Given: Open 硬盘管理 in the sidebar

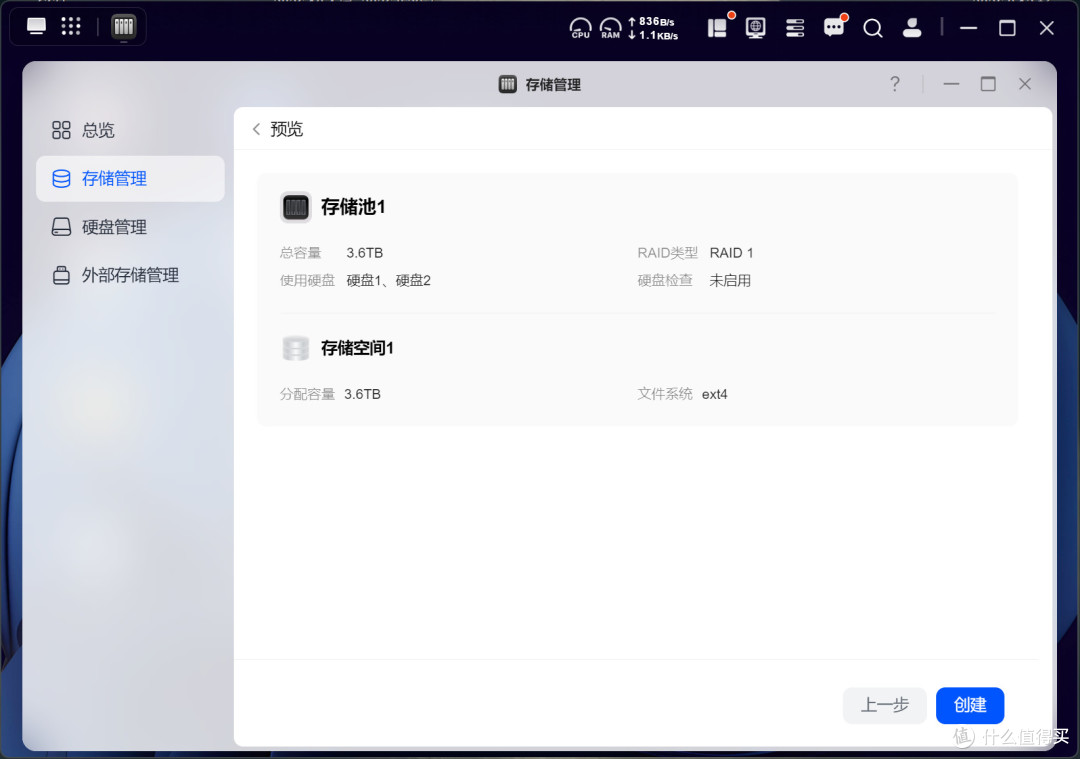Looking at the screenshot, I should tap(130, 227).
